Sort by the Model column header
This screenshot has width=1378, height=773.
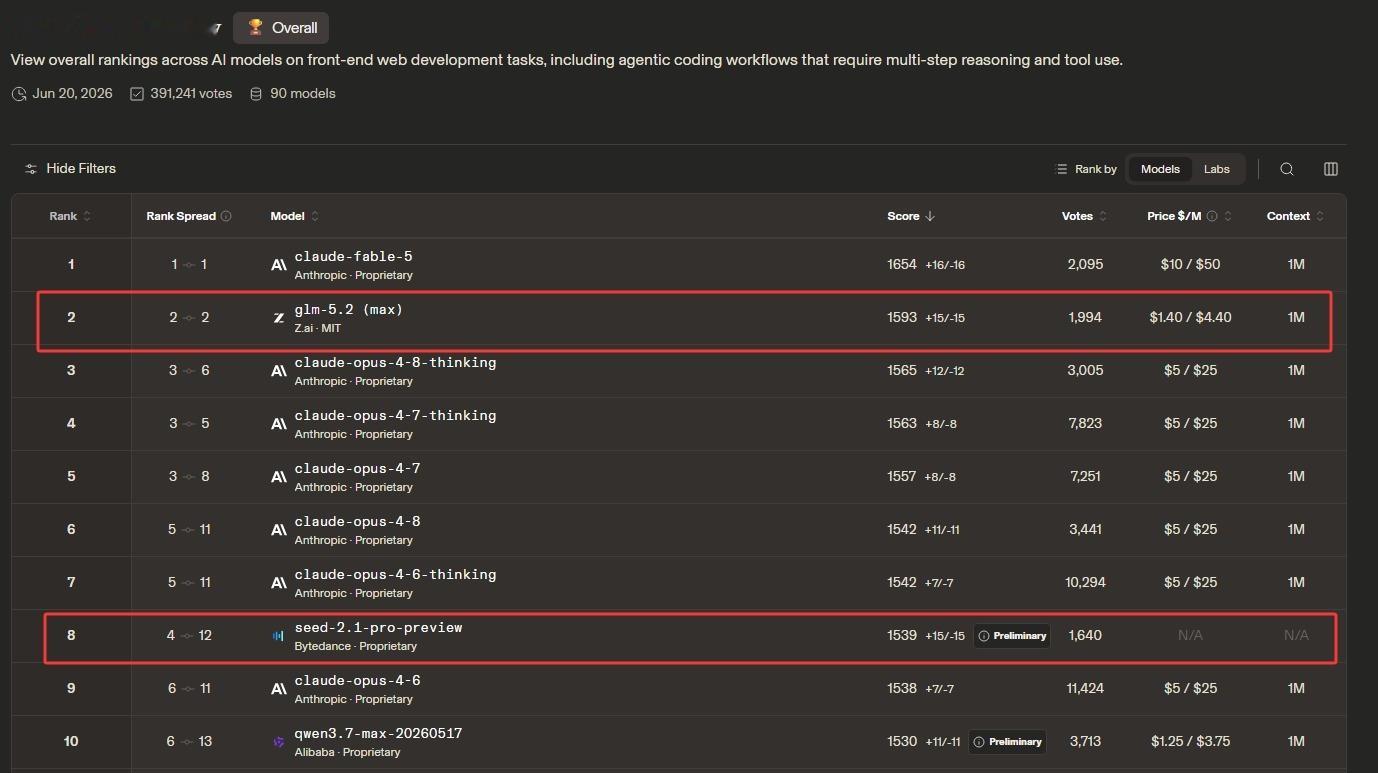(295, 216)
